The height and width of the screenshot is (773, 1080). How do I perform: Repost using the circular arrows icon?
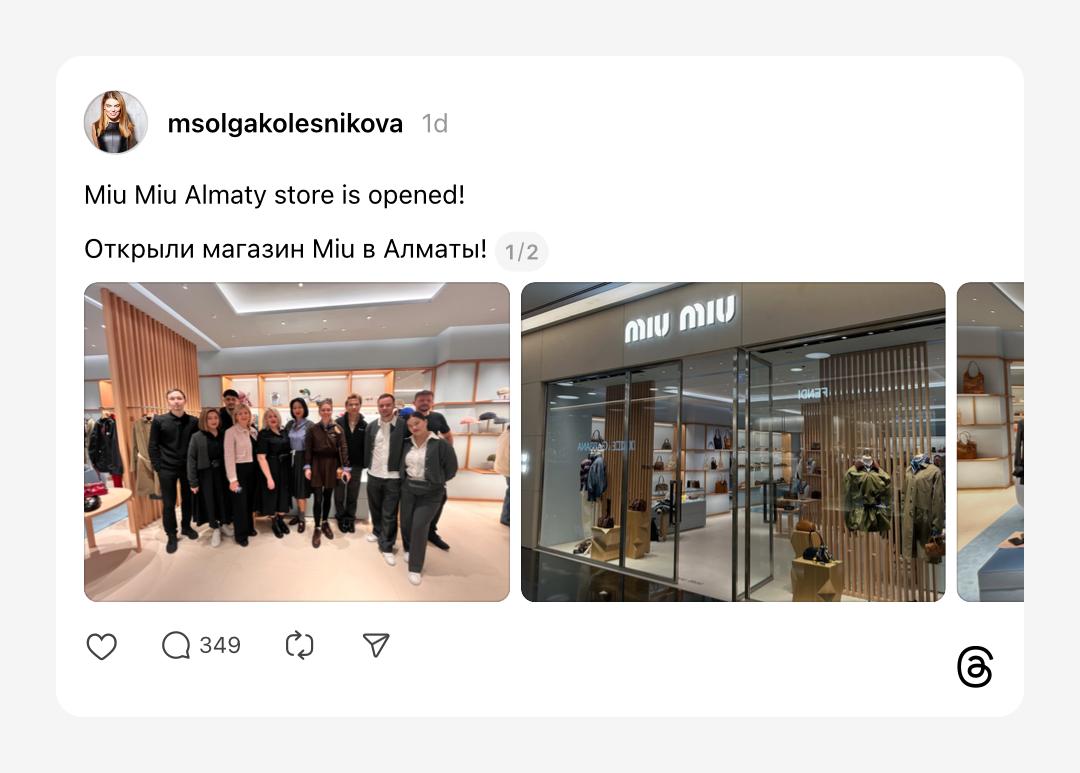tap(300, 646)
